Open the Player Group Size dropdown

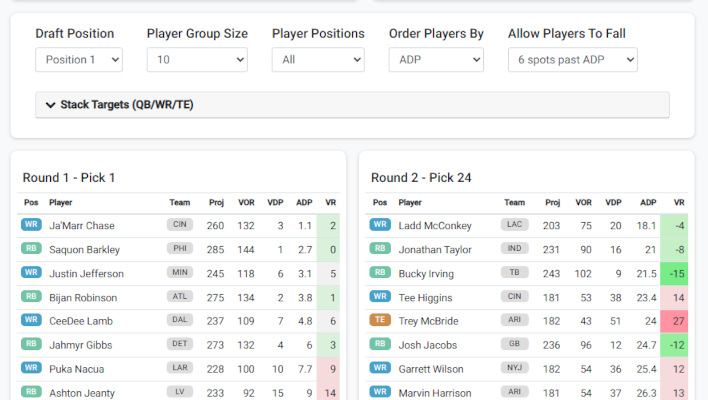[196, 60]
